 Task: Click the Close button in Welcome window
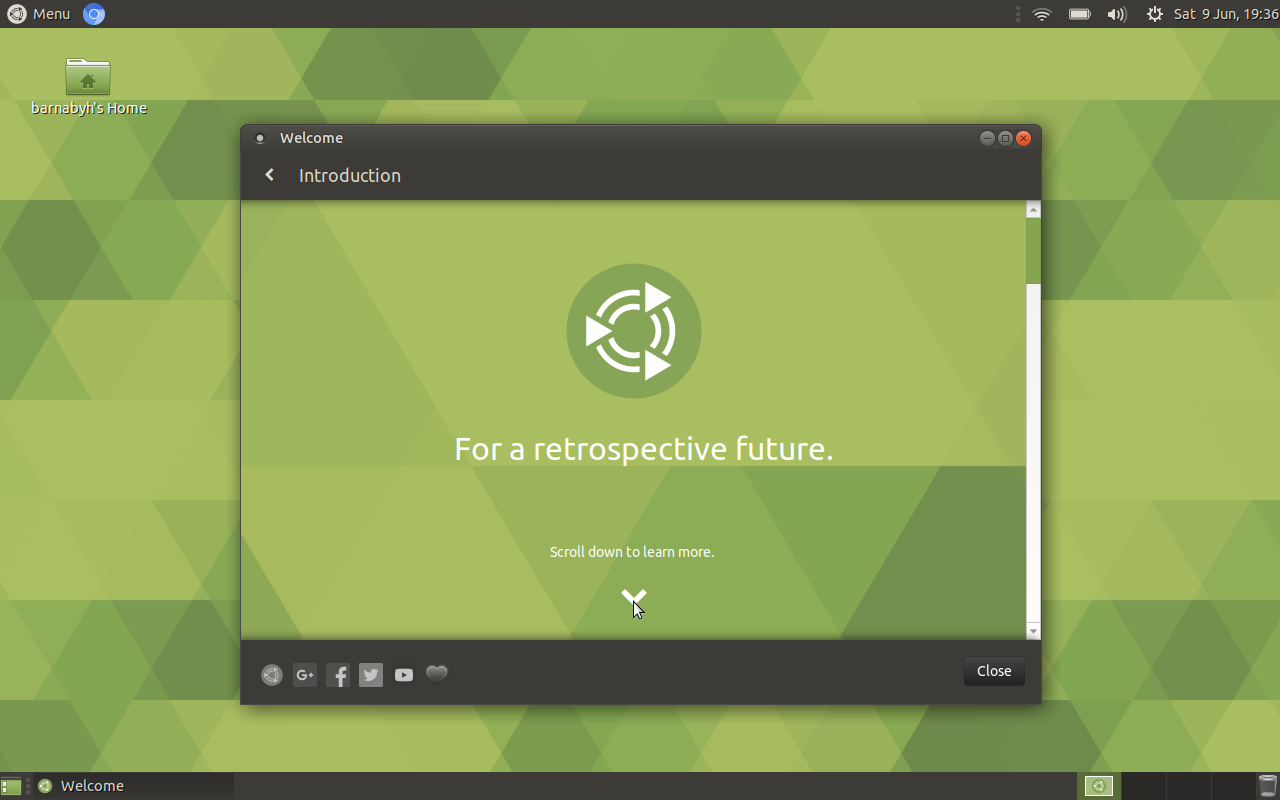point(994,671)
